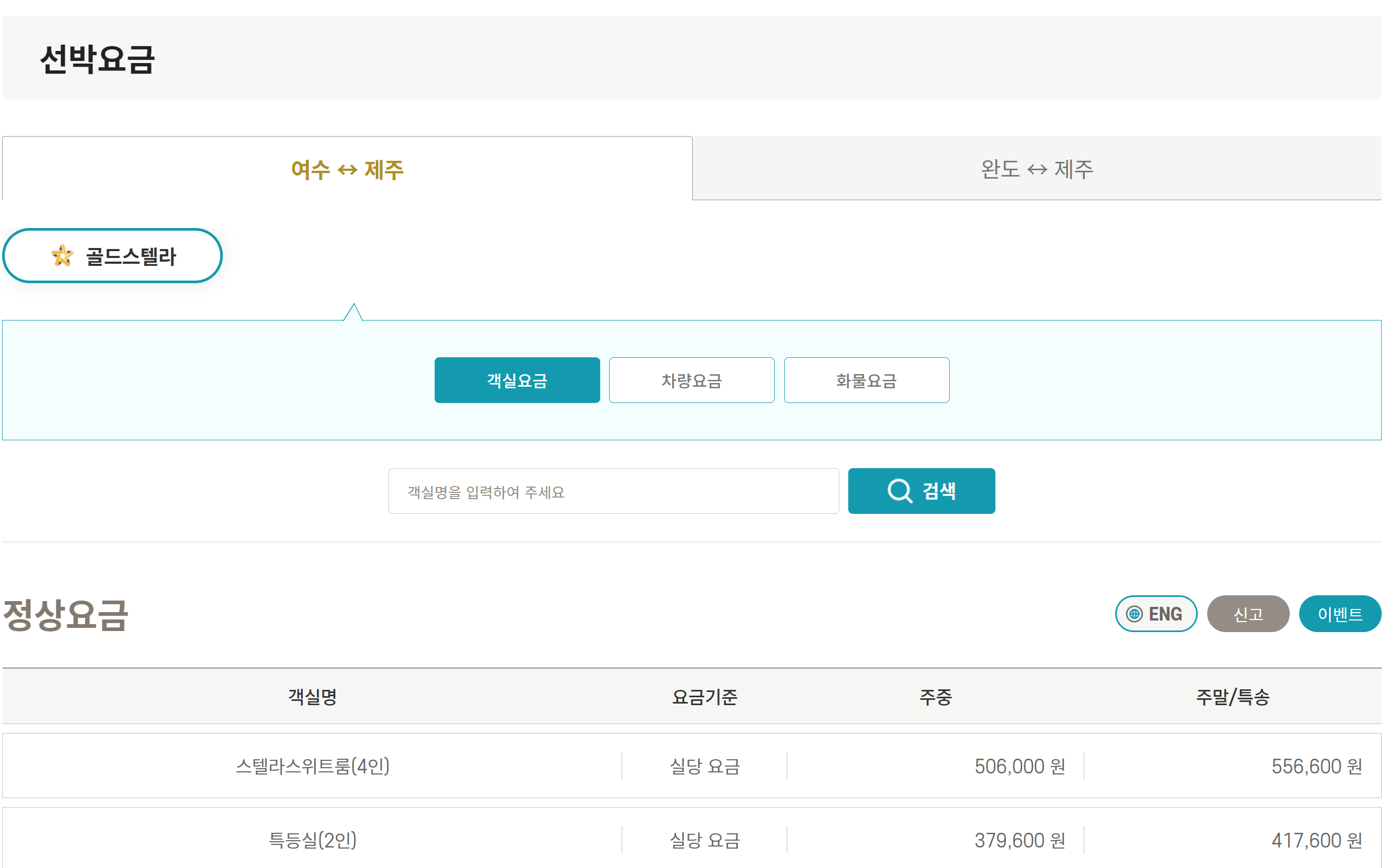Click the 선박요금 page title

click(97, 59)
